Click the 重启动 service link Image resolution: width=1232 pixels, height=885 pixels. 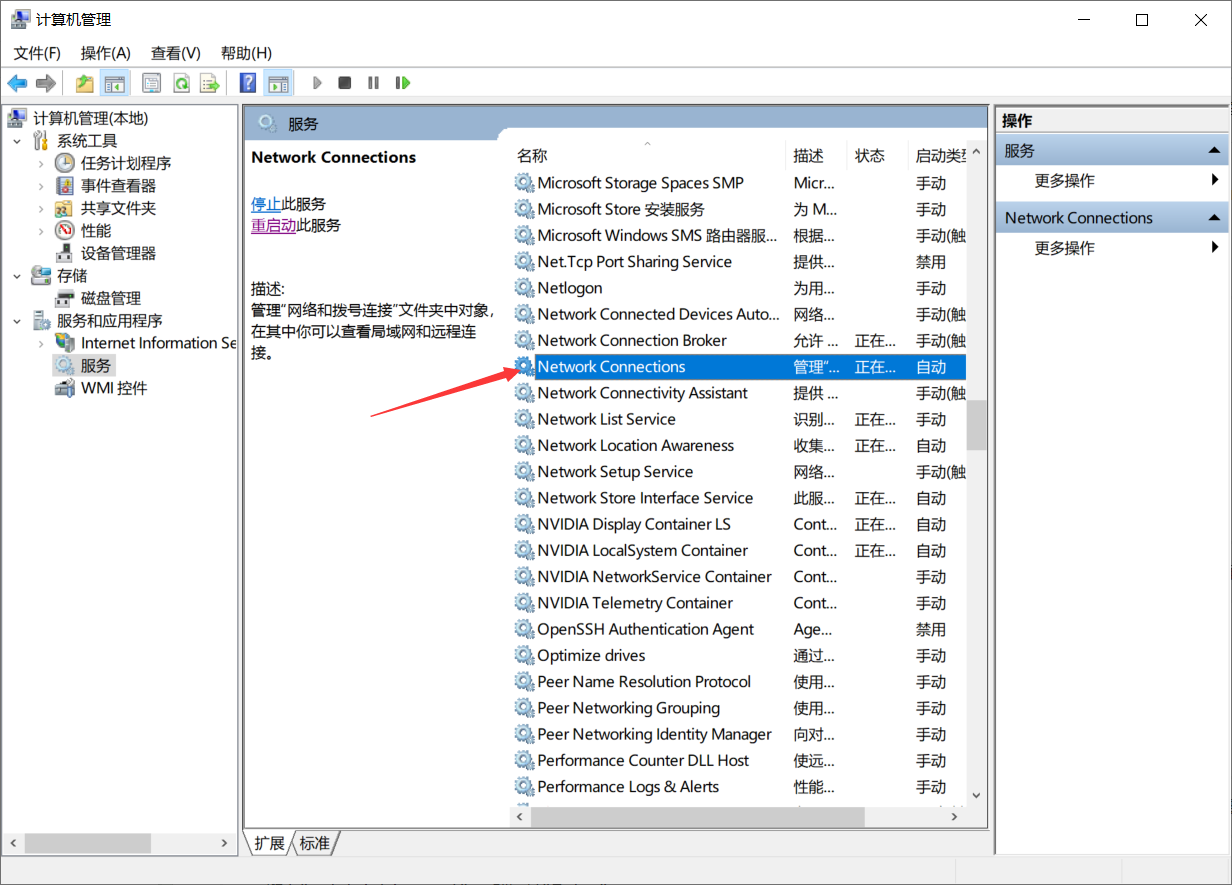coord(273,226)
